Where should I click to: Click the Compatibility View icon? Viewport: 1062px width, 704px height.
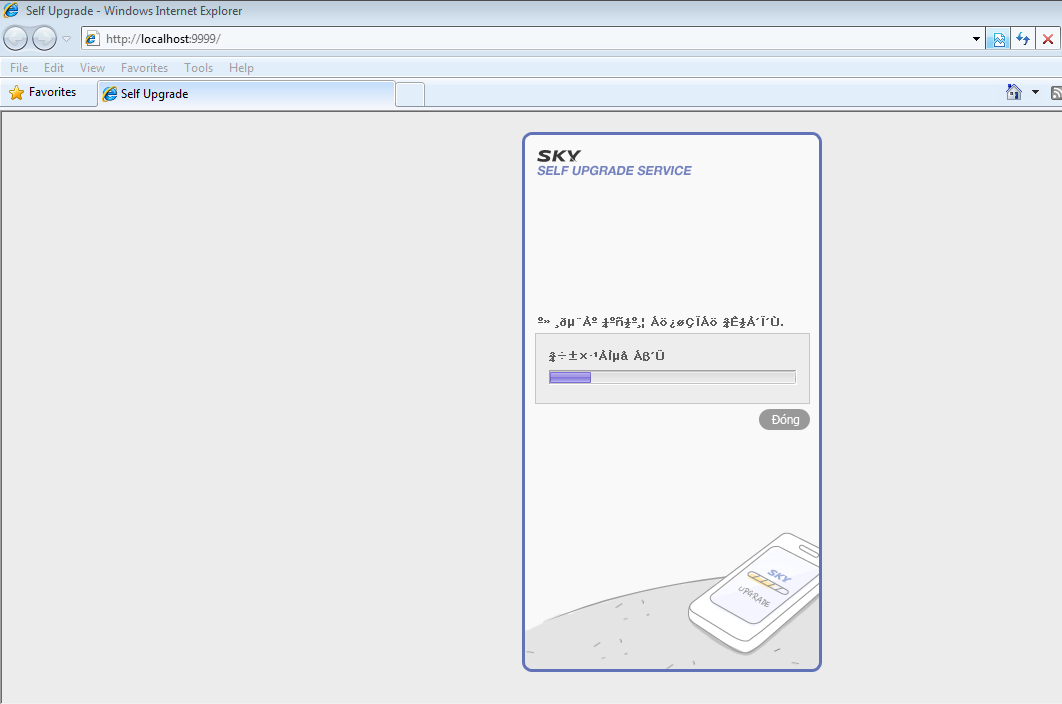pyautogui.click(x=998, y=39)
